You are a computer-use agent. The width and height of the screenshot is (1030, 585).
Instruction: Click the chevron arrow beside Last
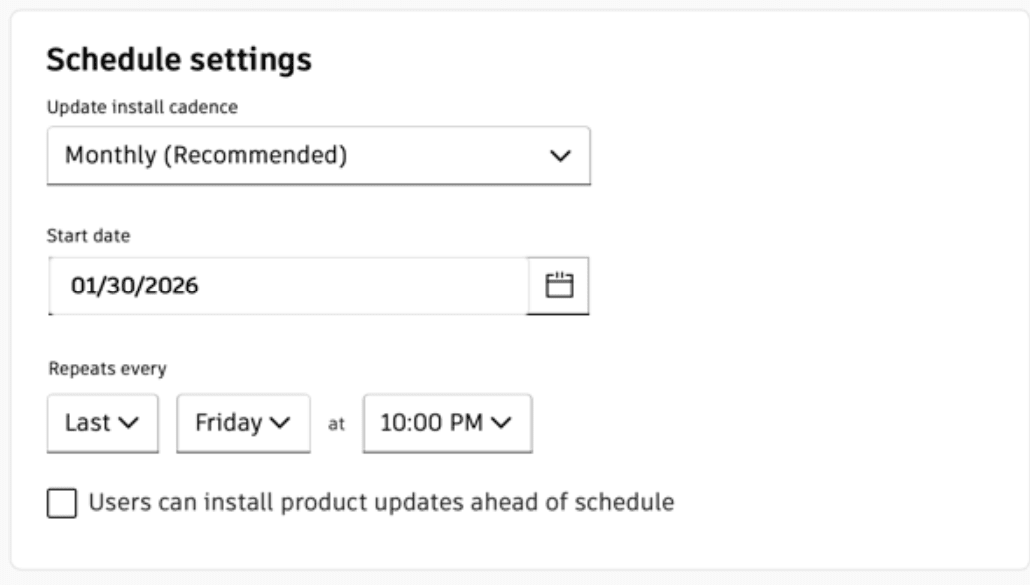130,423
